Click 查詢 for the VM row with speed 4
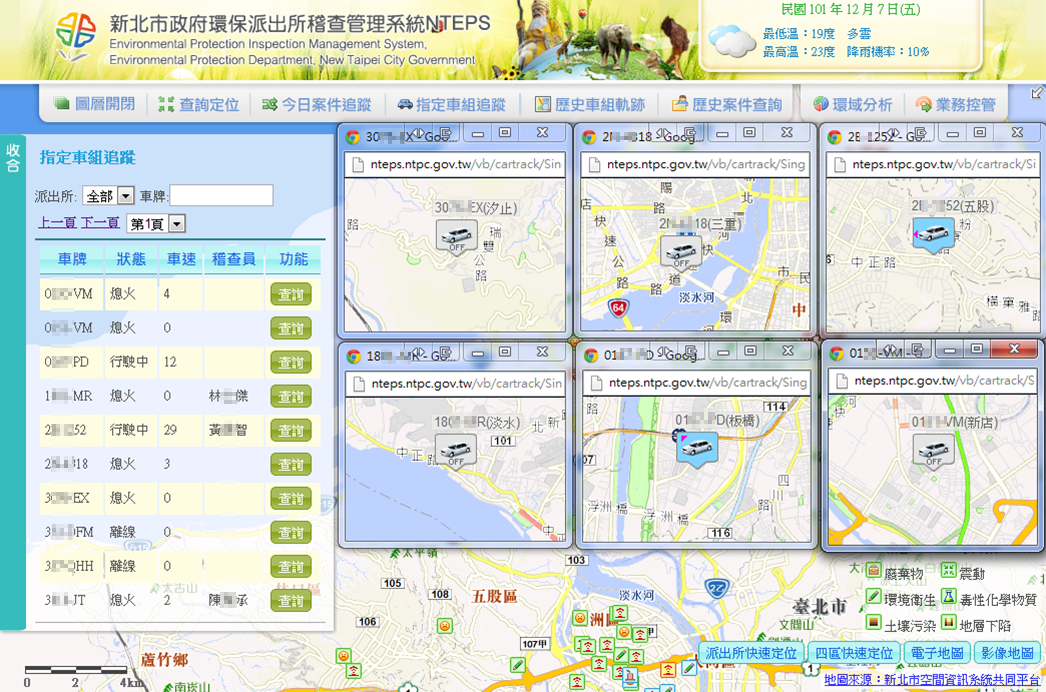Image resolution: width=1046 pixels, height=692 pixels. [x=291, y=294]
